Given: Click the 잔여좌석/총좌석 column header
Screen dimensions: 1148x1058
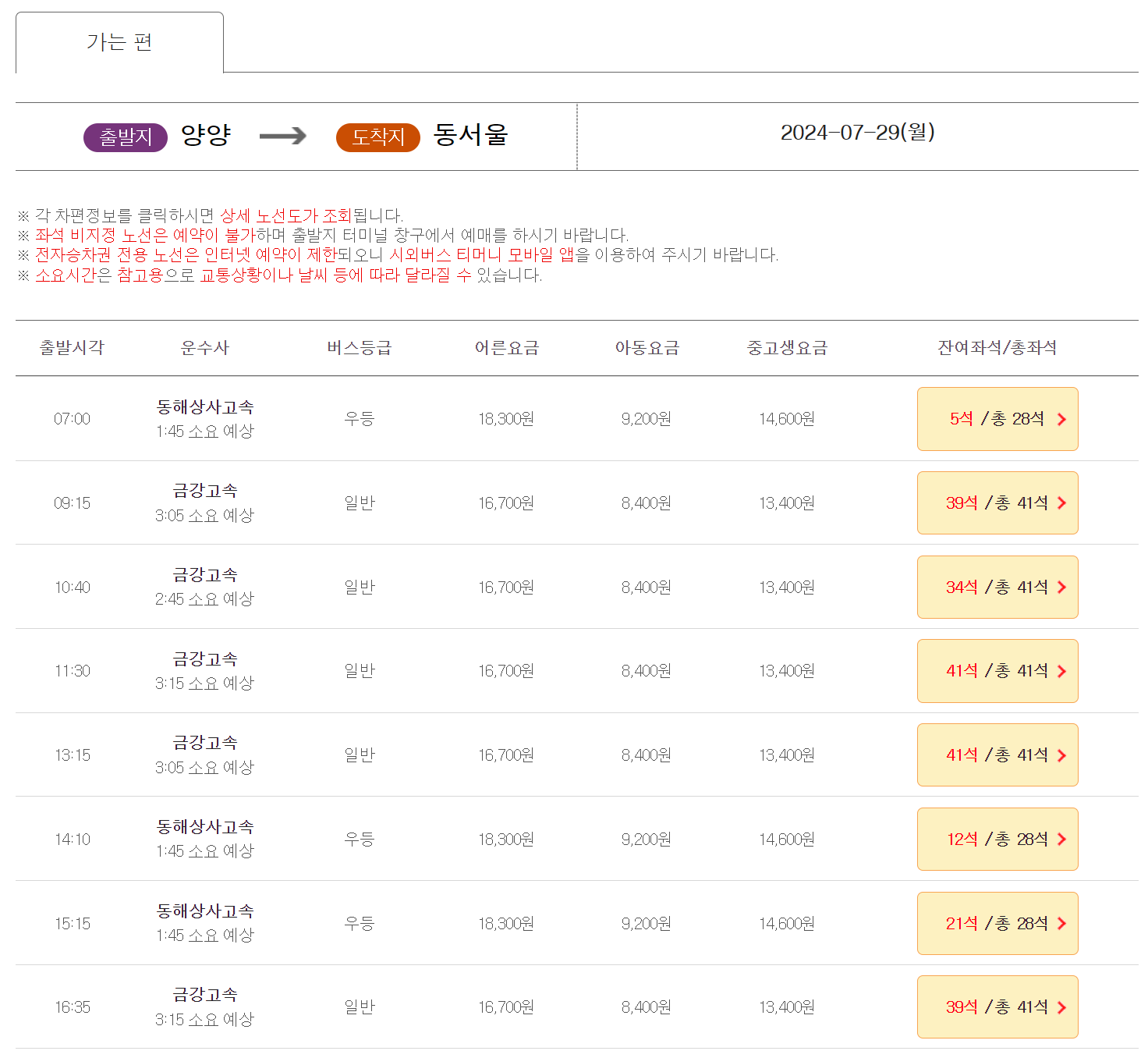Looking at the screenshot, I should (997, 348).
